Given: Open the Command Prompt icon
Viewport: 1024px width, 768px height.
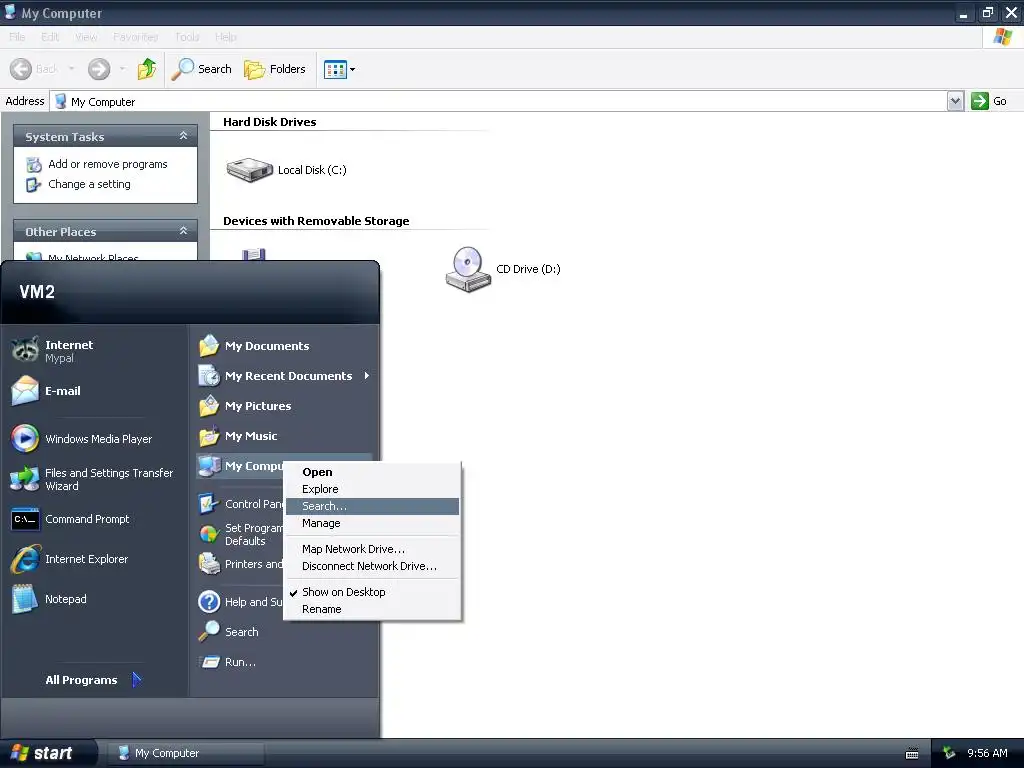Looking at the screenshot, I should [25, 519].
